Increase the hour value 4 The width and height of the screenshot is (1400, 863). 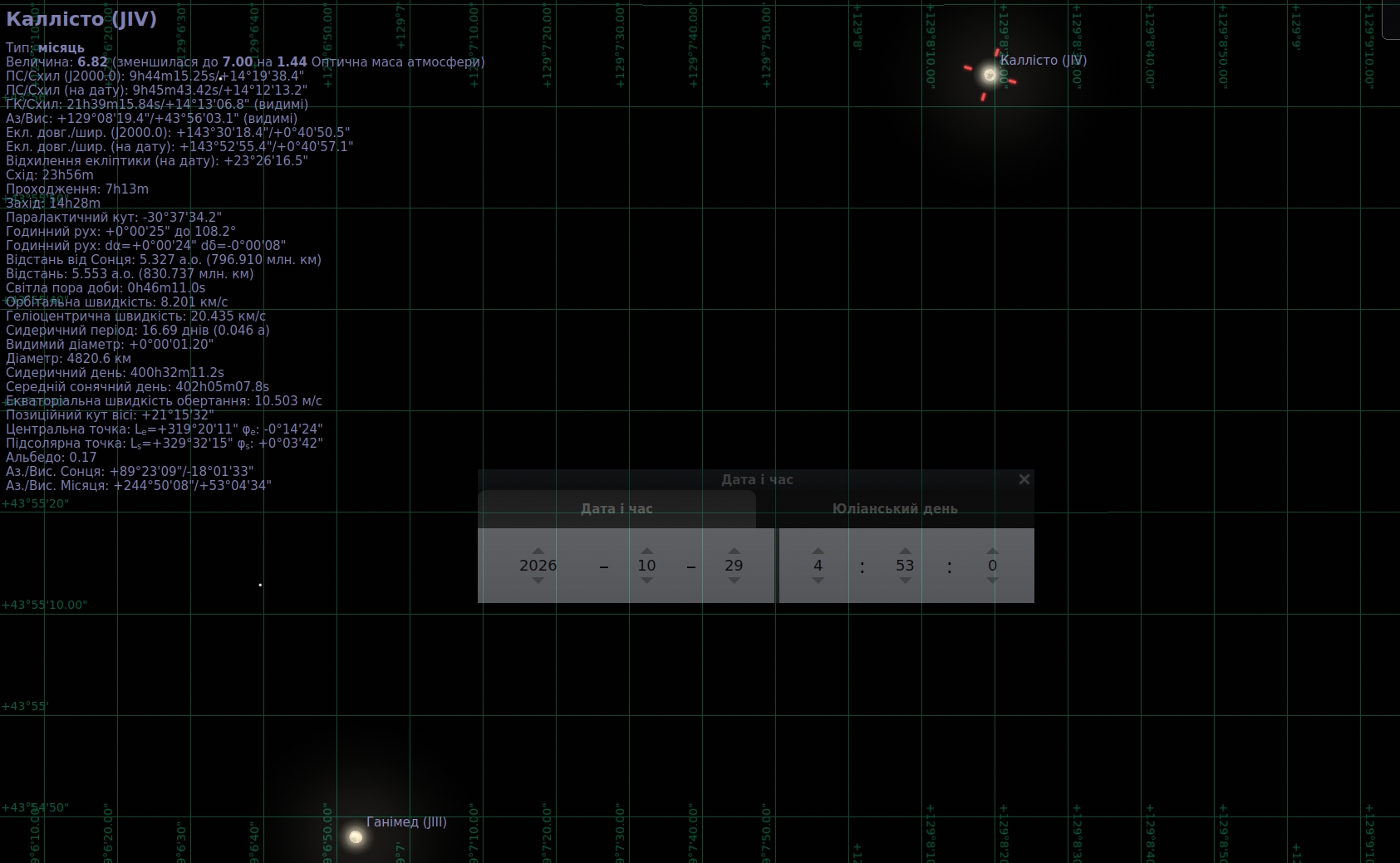coord(818,551)
